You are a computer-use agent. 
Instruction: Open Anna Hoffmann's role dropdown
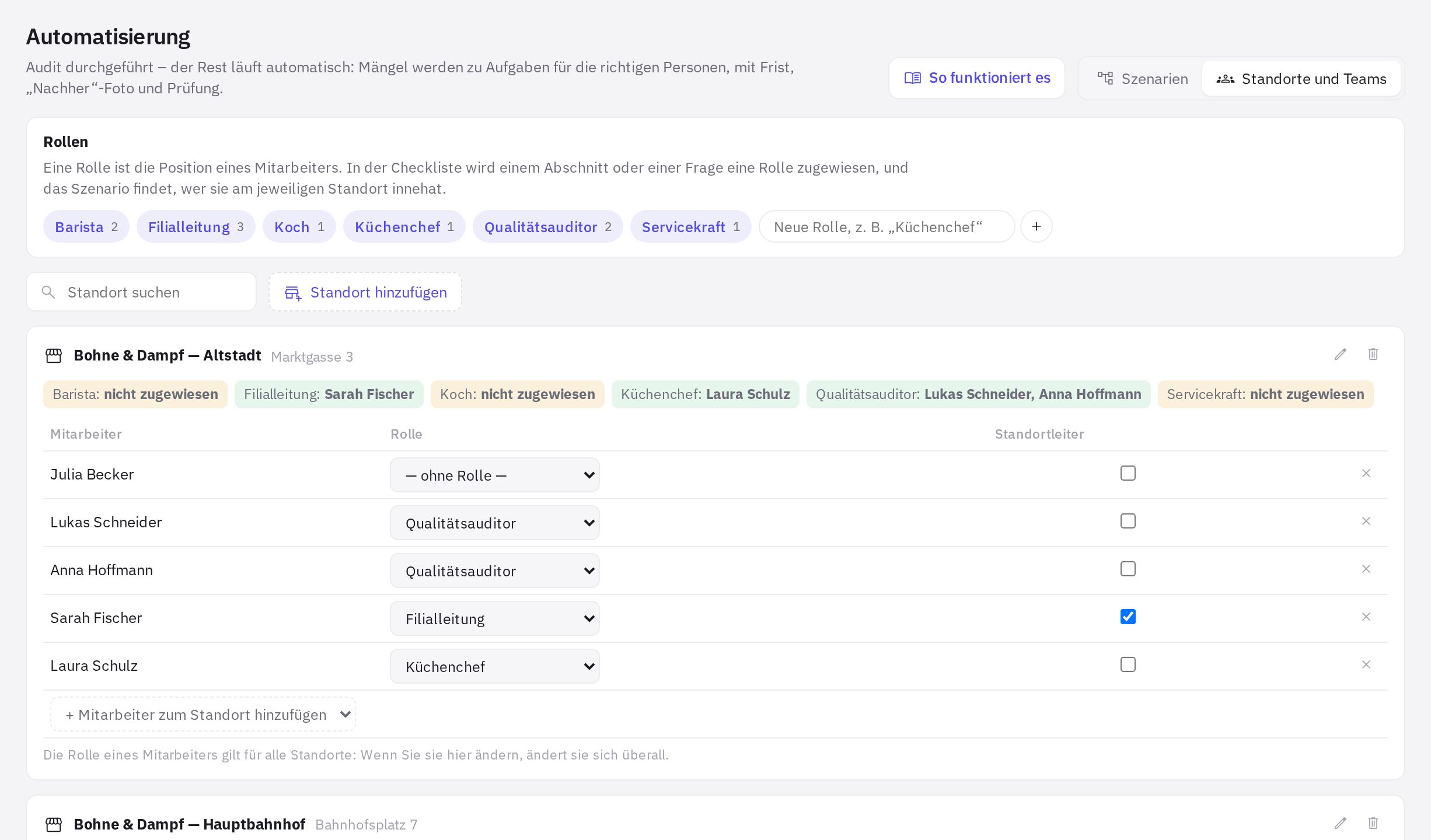495,570
